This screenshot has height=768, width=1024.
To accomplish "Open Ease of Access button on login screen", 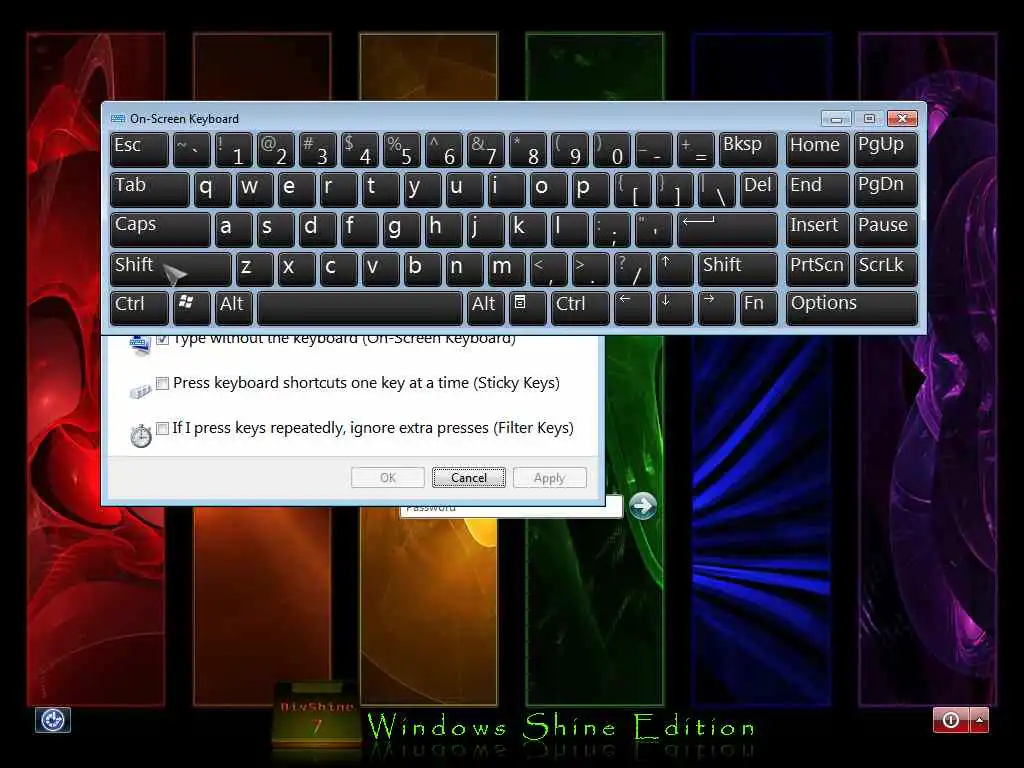I will tap(52, 720).
